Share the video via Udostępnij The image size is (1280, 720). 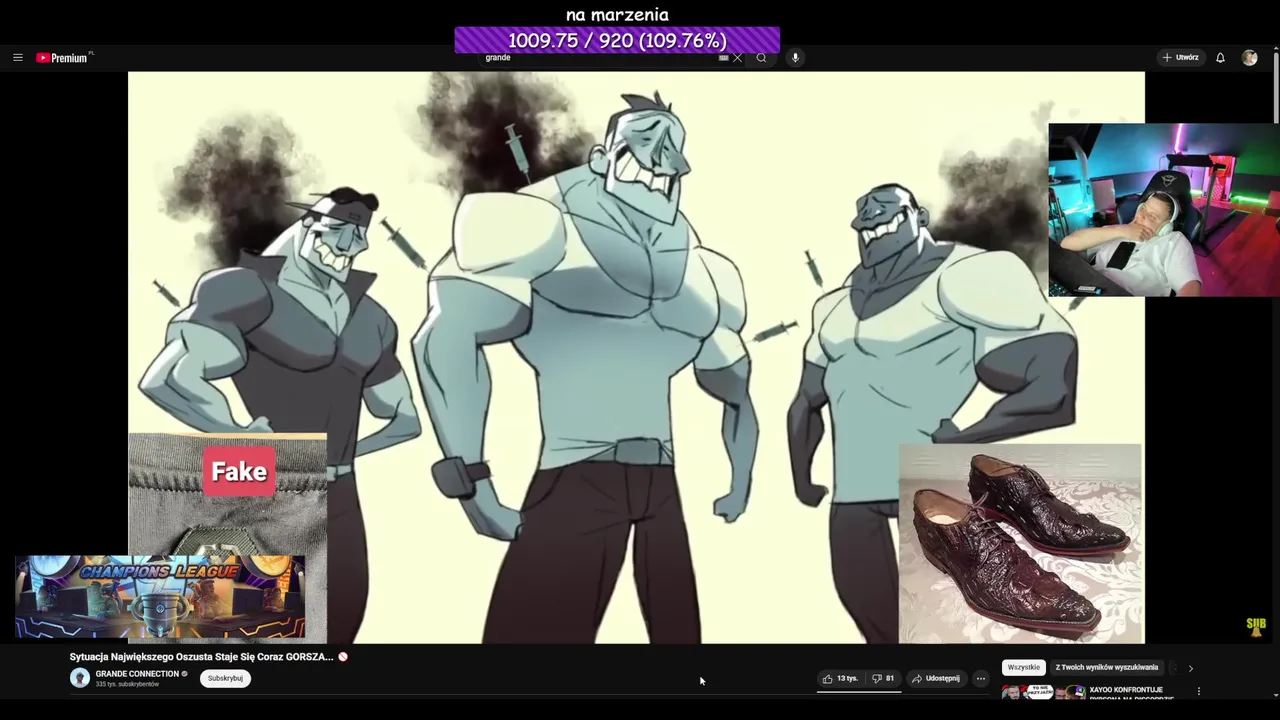coord(936,679)
